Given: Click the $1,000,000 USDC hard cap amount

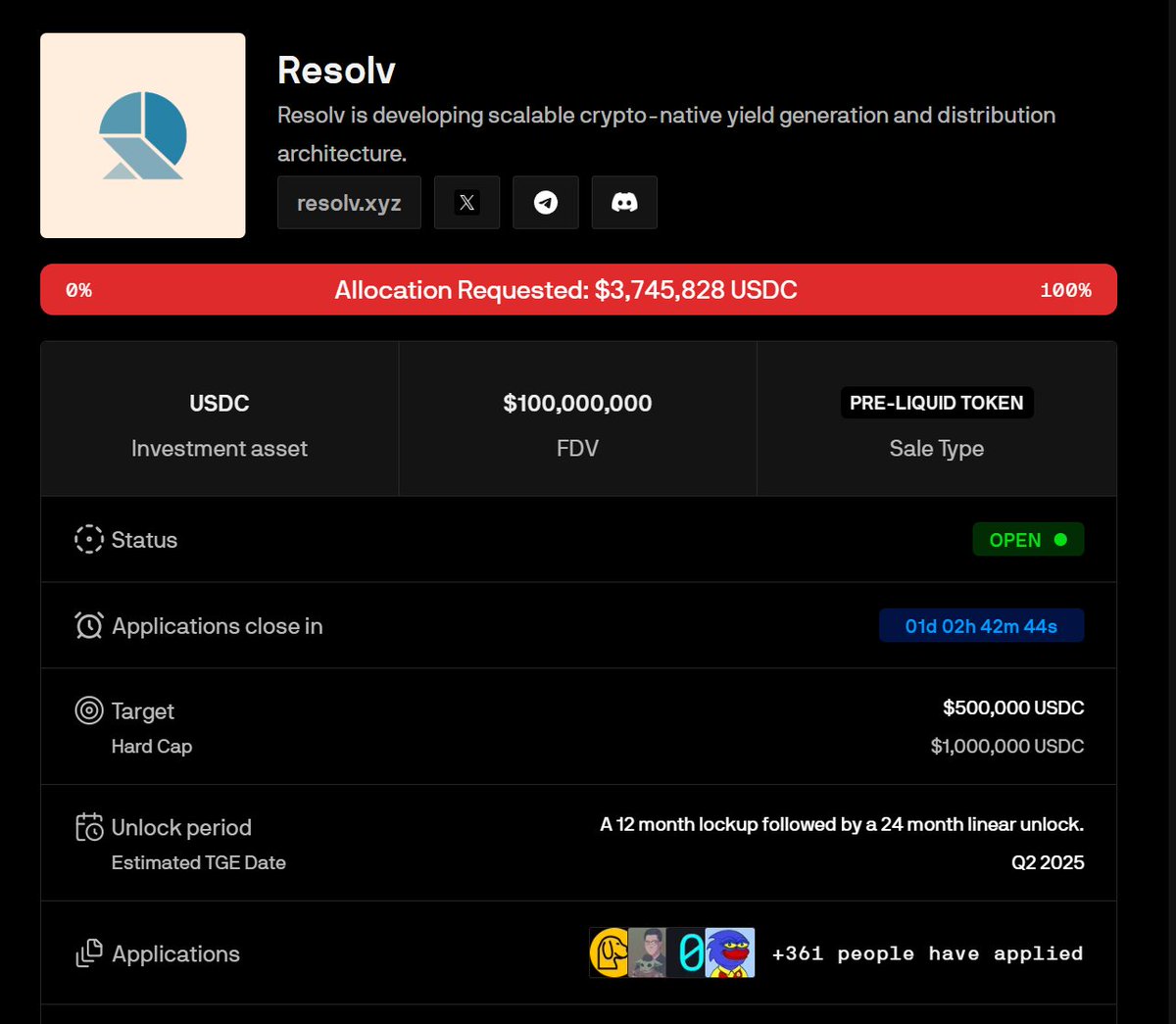Looking at the screenshot, I should [1007, 746].
